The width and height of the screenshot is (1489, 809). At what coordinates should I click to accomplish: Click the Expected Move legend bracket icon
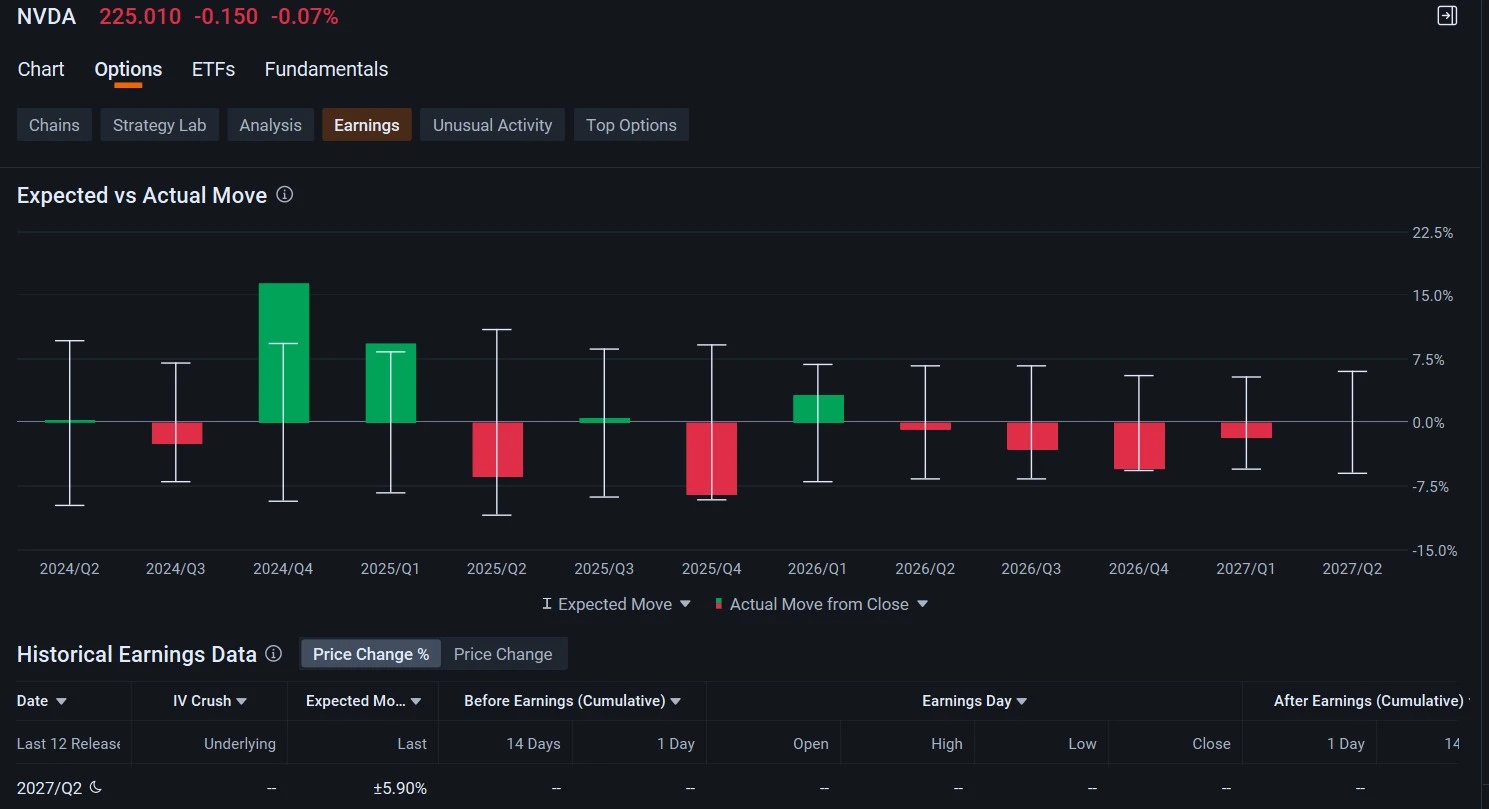(x=546, y=604)
